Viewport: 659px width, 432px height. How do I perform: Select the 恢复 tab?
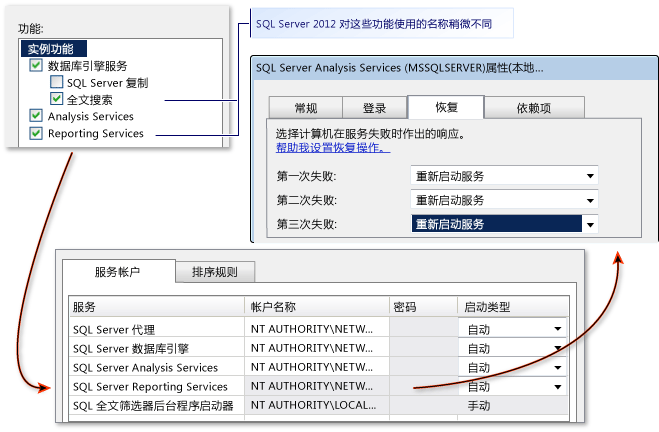pyautogui.click(x=446, y=107)
